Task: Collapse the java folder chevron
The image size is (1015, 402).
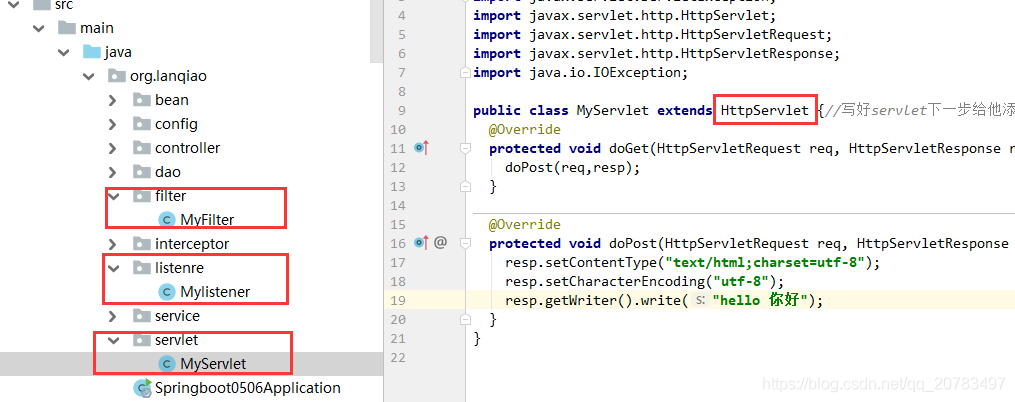Action: [63, 52]
